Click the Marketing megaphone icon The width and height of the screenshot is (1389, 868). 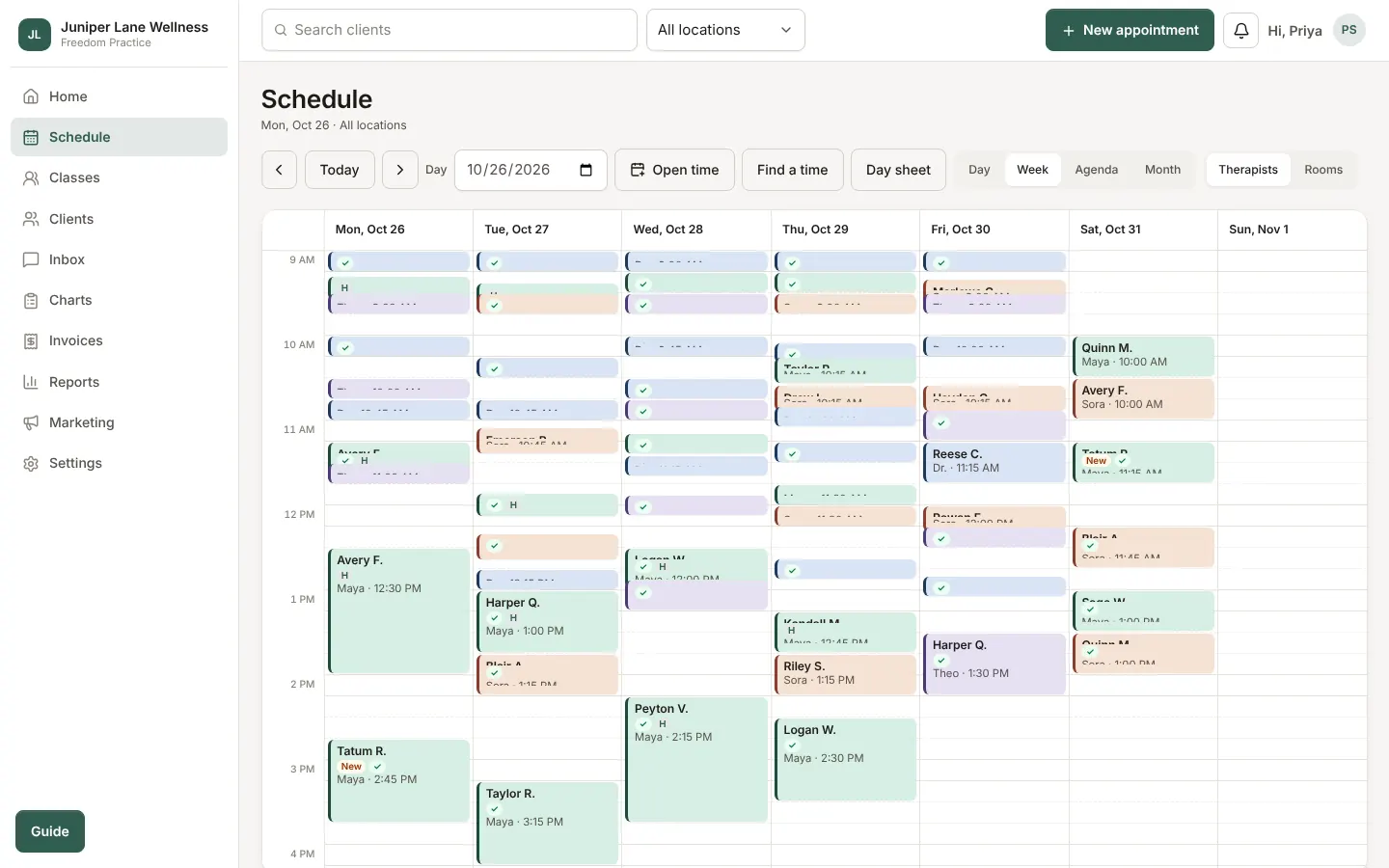pyautogui.click(x=31, y=422)
